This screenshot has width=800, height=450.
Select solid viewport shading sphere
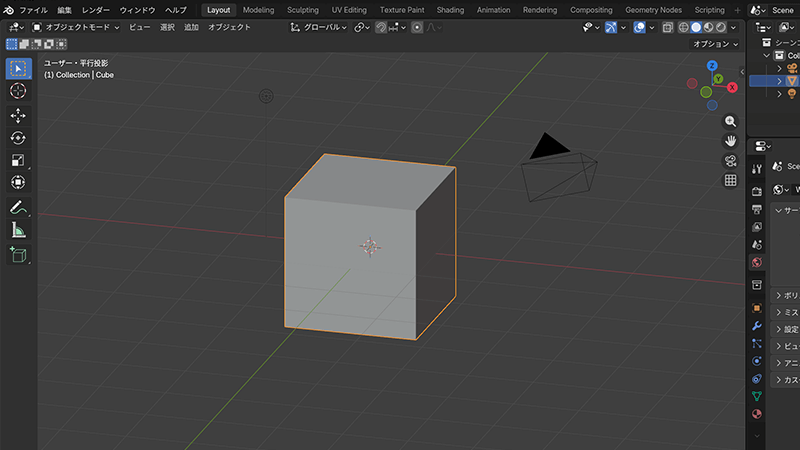(x=697, y=27)
